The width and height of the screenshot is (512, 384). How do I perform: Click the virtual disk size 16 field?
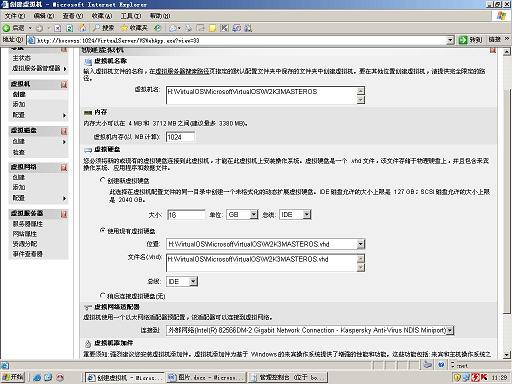[186, 215]
